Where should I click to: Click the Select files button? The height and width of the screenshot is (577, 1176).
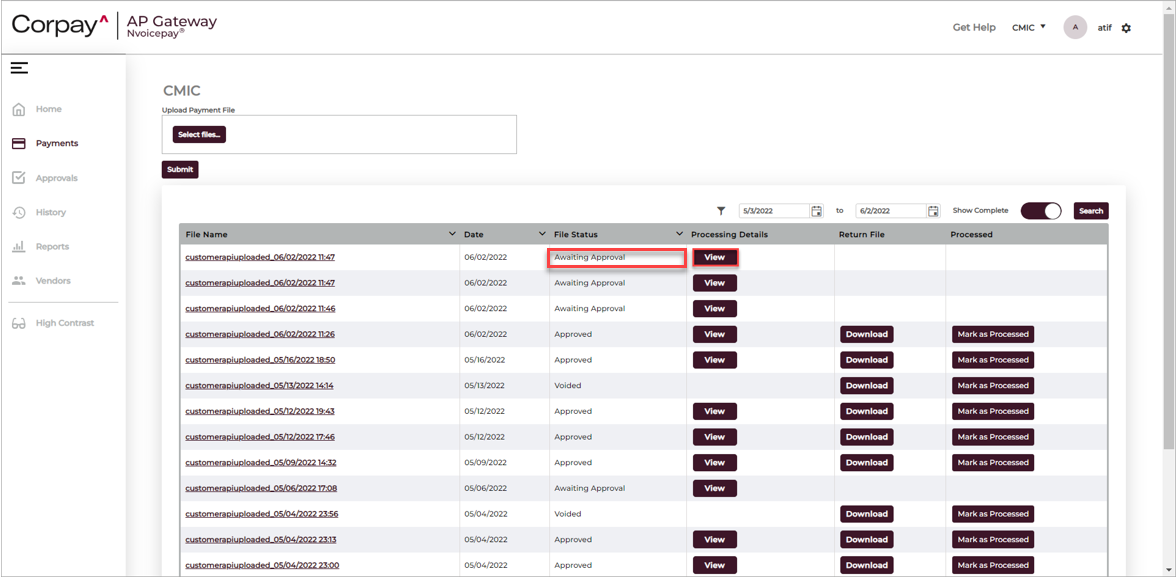199,134
